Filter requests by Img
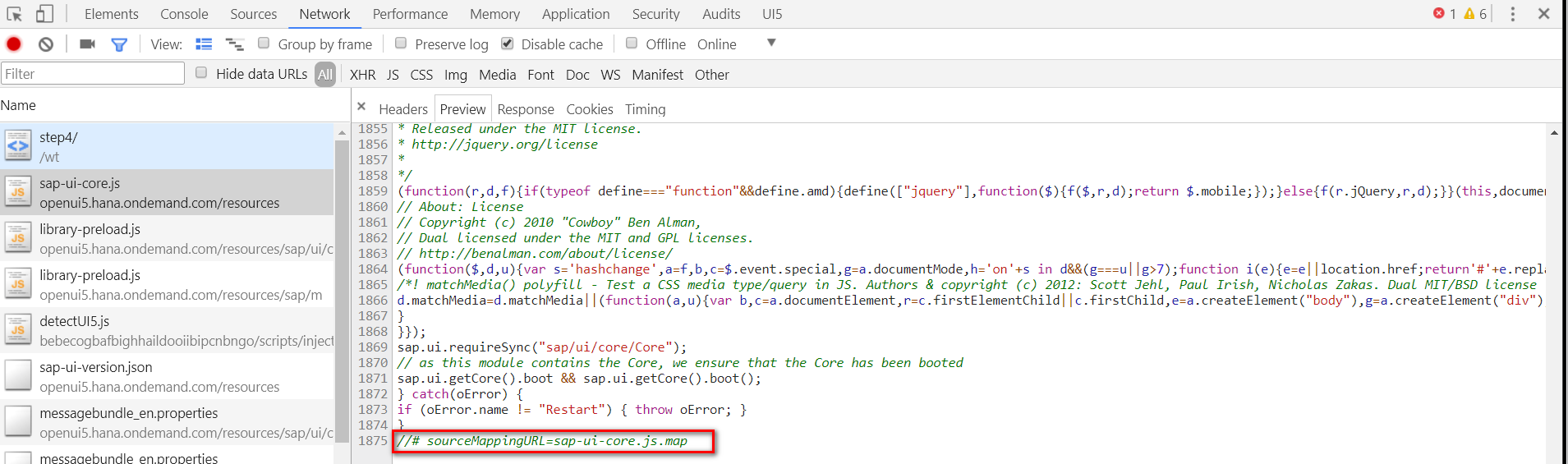 [456, 75]
